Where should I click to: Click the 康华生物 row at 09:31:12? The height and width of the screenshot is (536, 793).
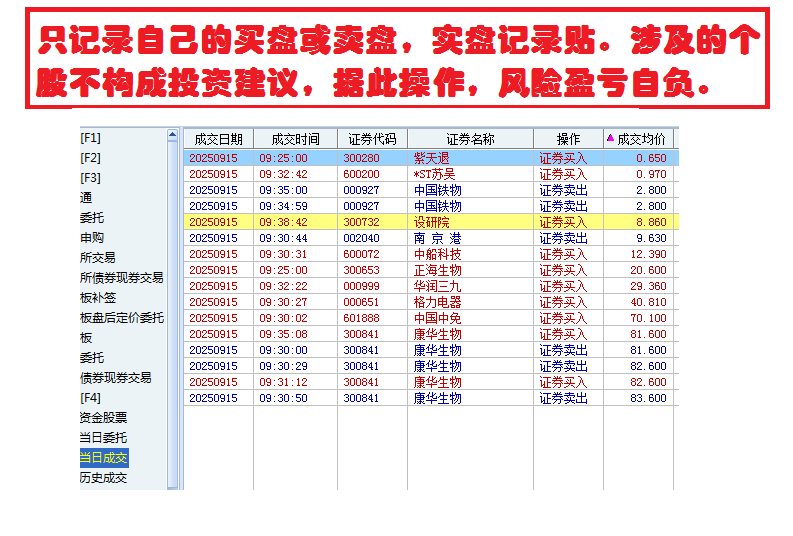pyautogui.click(x=431, y=382)
